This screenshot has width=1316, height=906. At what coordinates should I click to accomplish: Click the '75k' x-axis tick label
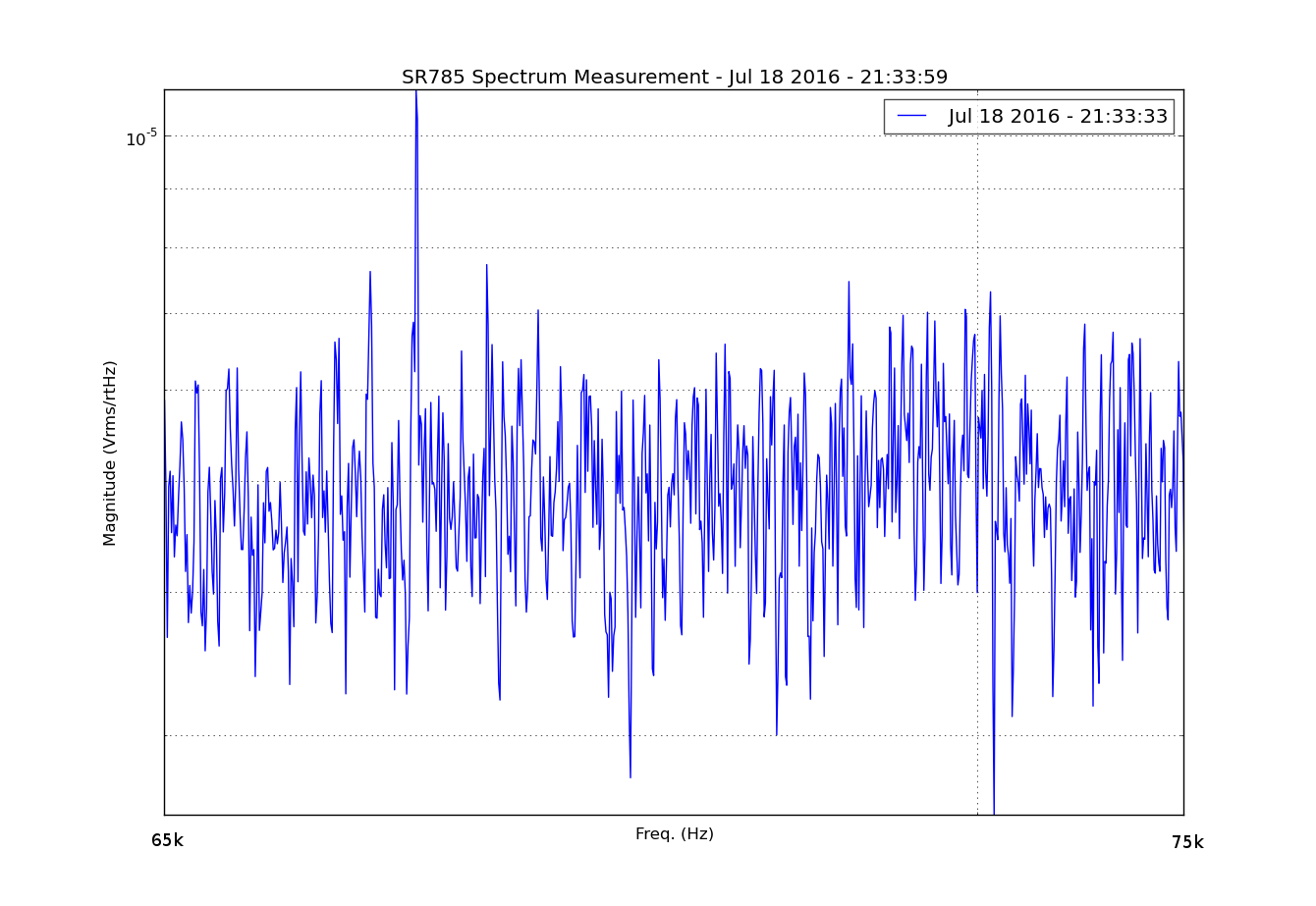1187,842
